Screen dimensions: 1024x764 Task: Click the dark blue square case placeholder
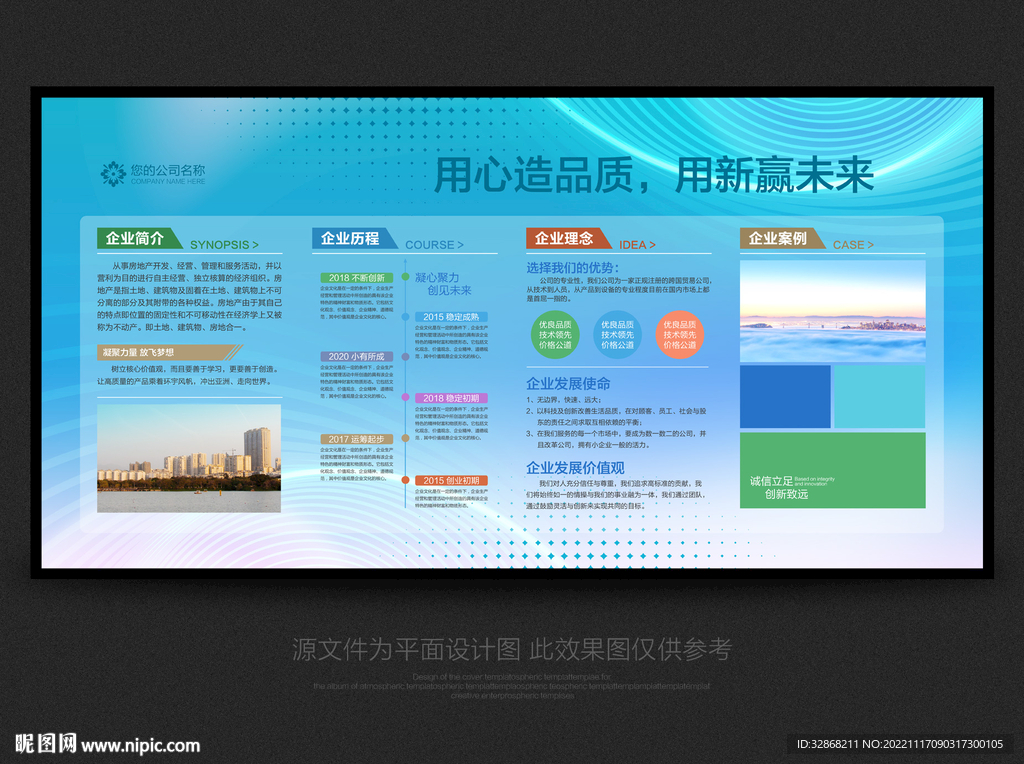[x=785, y=396]
